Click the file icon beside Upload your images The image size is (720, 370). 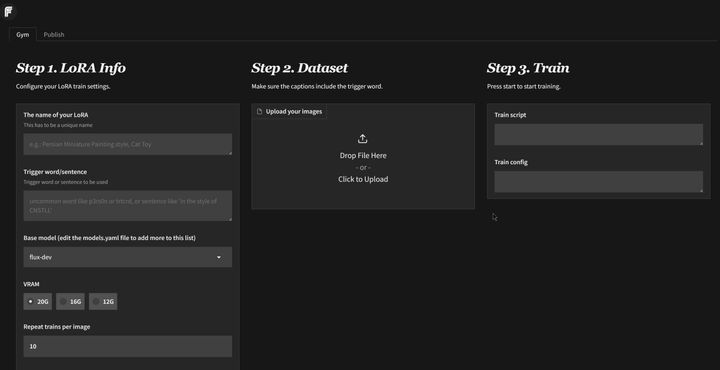tap(259, 112)
